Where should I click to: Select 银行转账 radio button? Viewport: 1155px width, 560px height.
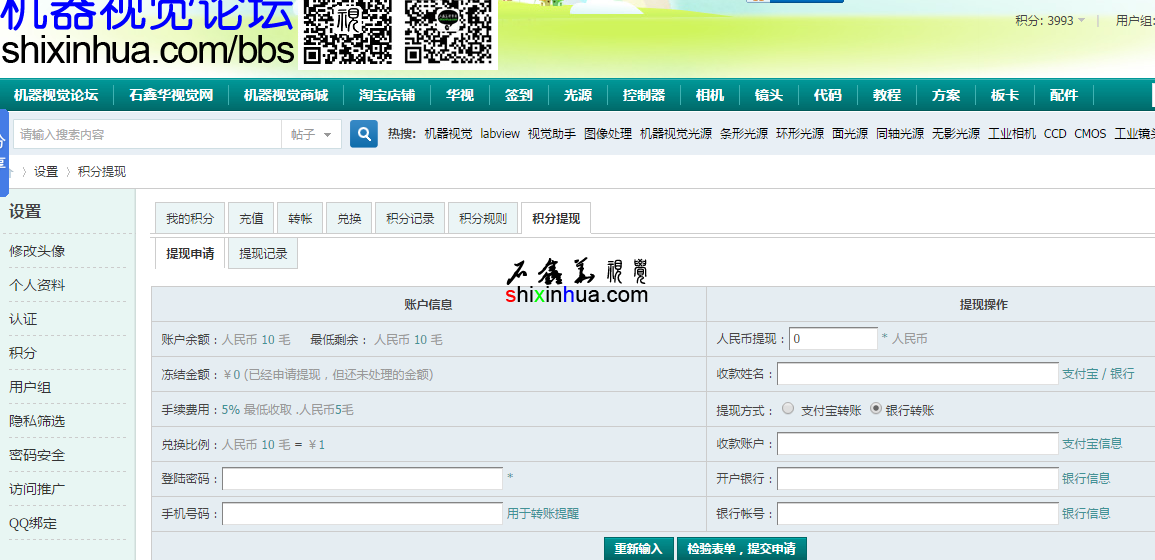click(x=877, y=409)
